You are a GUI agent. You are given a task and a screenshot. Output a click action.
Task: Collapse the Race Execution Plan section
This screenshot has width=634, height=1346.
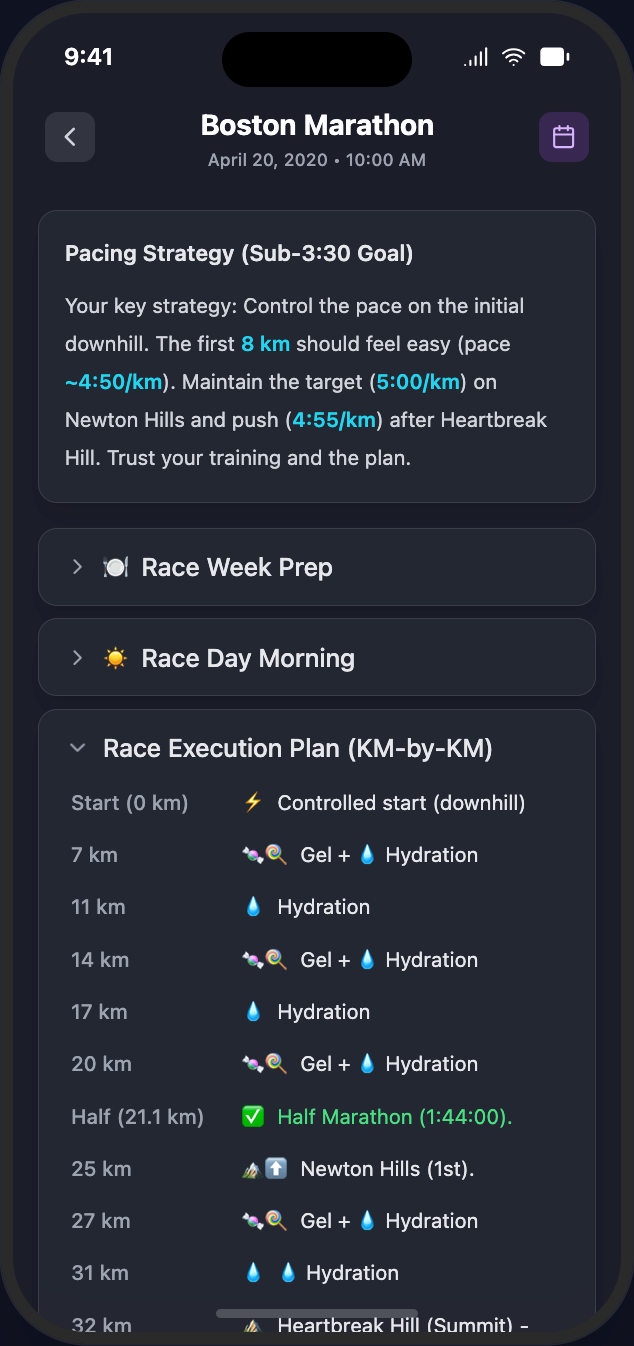coord(77,747)
